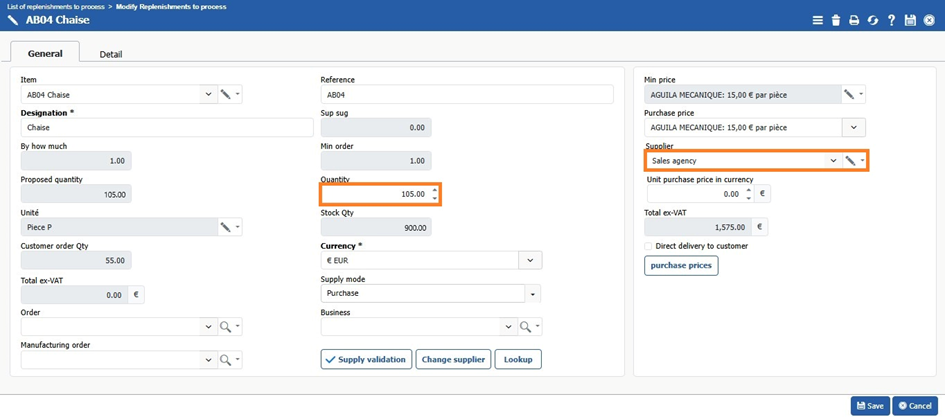Click the refresh icon in header
945x417 pixels.
872,20
